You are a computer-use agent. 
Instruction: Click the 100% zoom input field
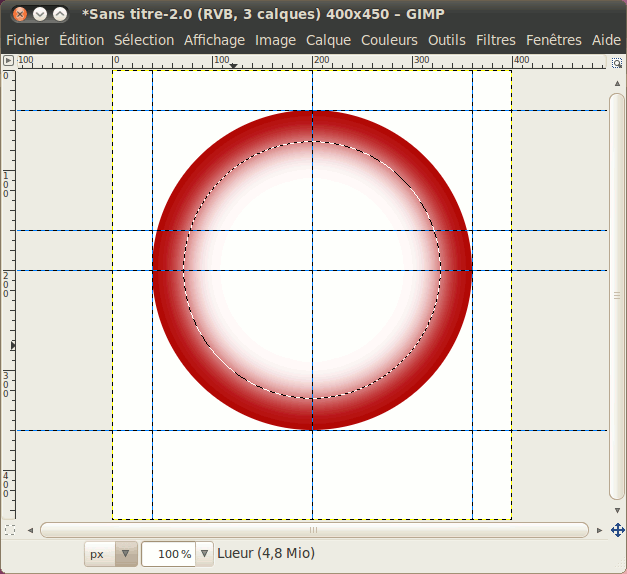tap(168, 553)
